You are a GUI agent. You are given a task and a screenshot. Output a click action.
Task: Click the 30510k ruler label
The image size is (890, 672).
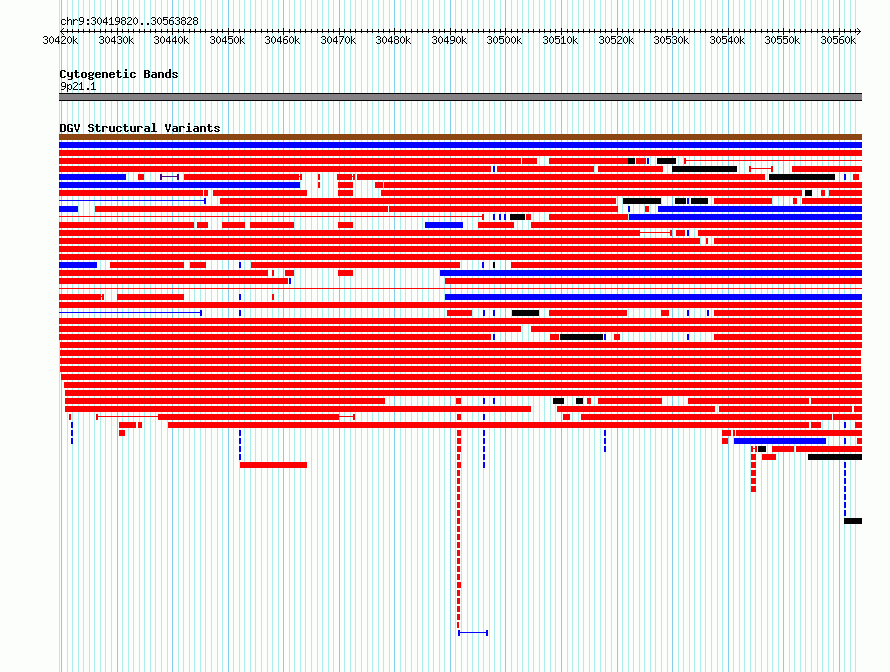tap(560, 40)
